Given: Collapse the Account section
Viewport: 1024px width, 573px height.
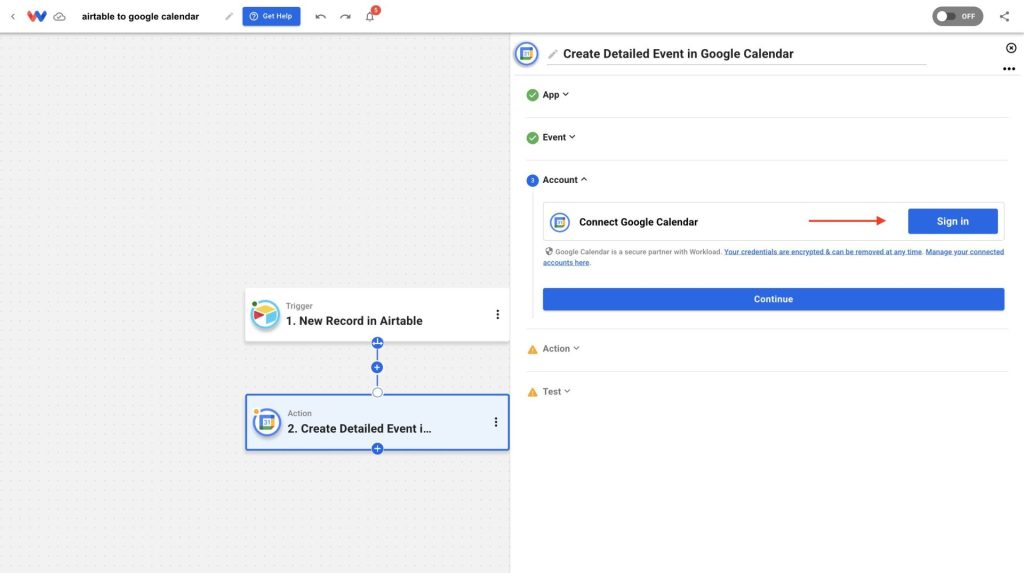Looking at the screenshot, I should coord(565,180).
